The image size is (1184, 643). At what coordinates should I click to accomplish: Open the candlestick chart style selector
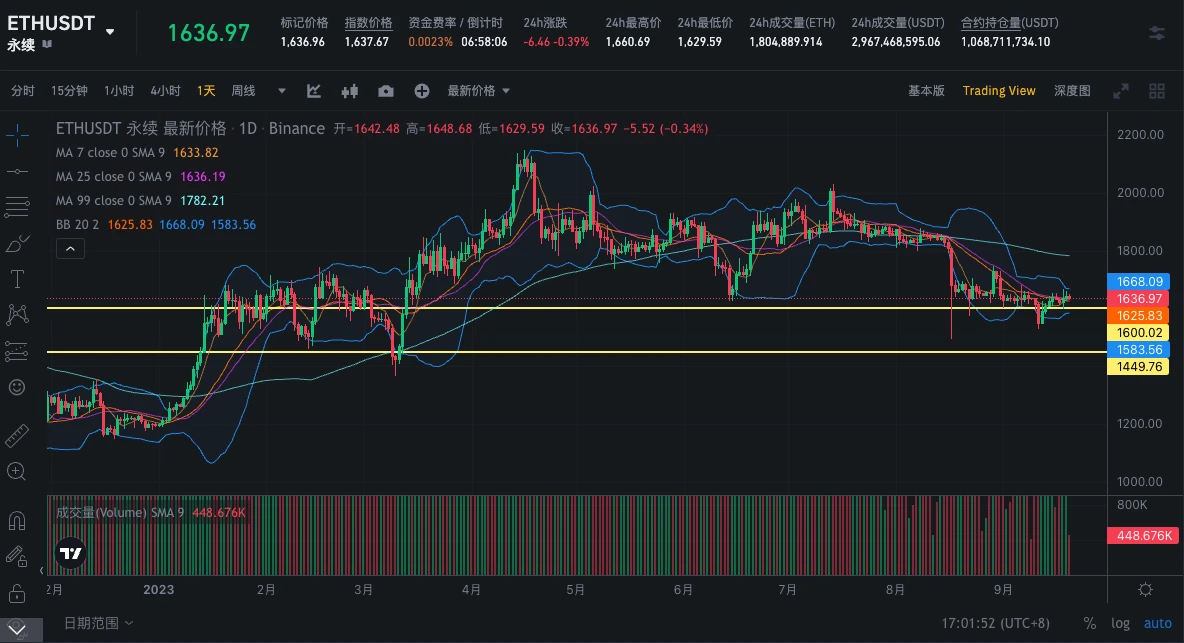[x=350, y=91]
